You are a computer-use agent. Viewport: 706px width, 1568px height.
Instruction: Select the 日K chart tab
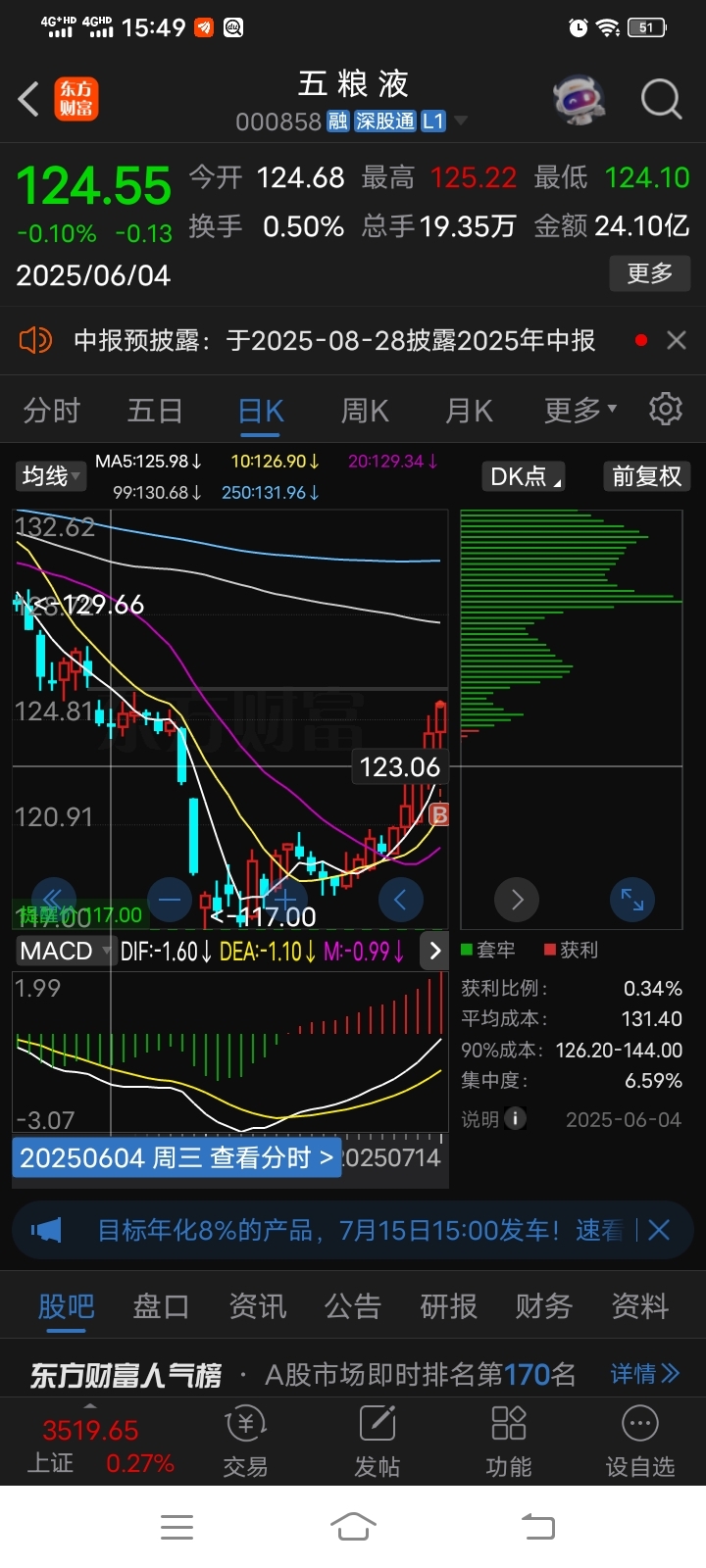click(261, 410)
